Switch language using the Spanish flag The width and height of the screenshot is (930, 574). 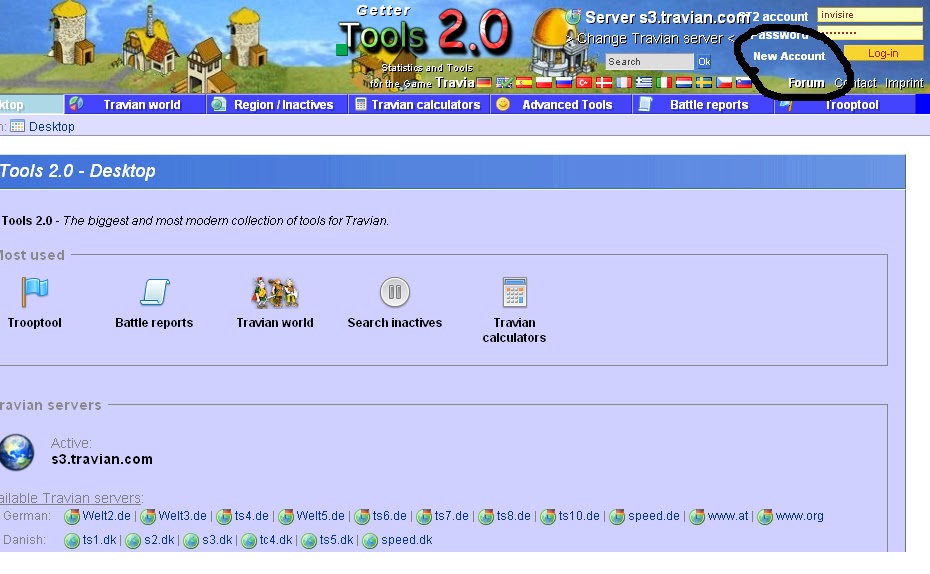point(524,82)
